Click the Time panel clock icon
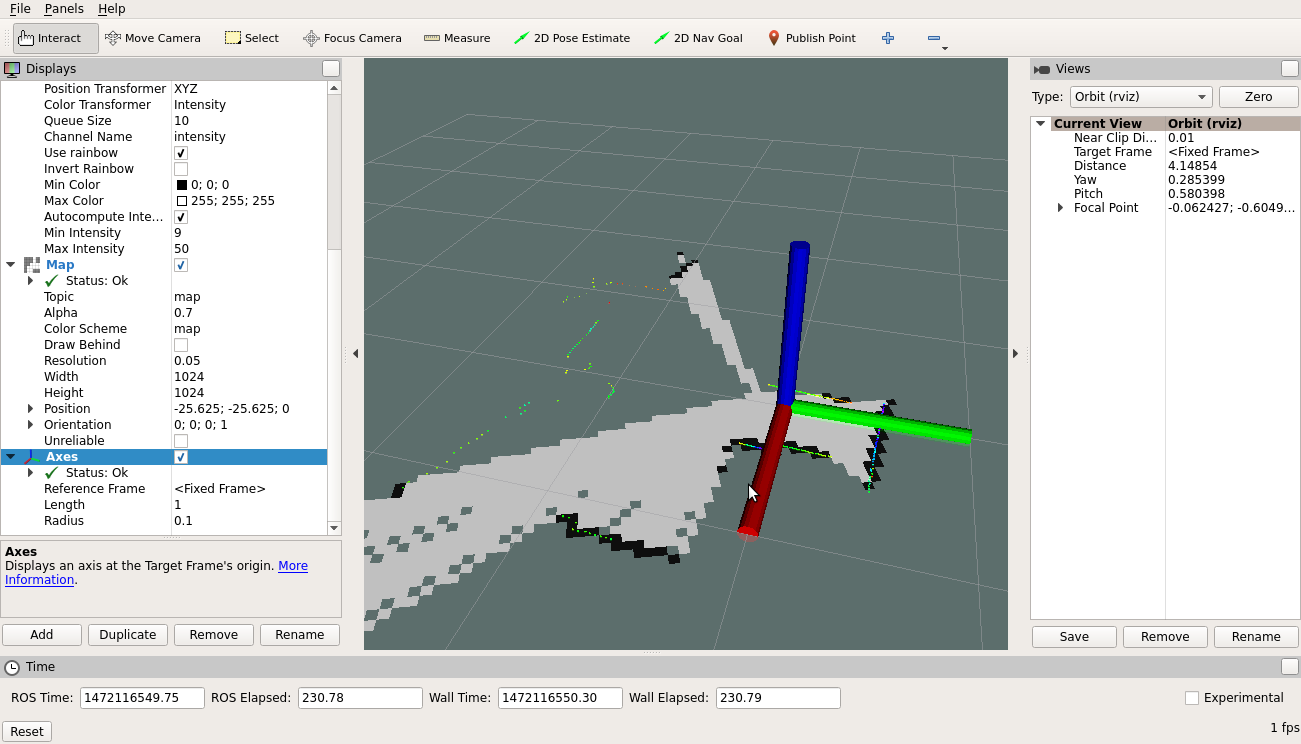1301x744 pixels. (x=12, y=667)
